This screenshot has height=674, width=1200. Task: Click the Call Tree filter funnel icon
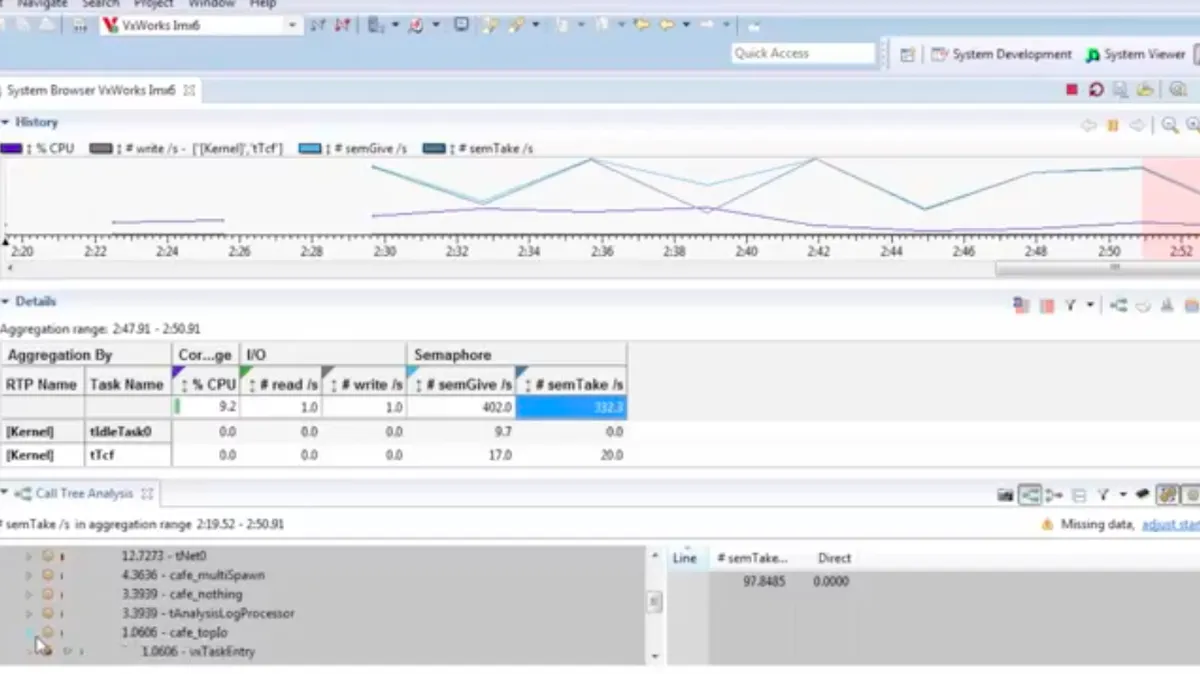click(x=1102, y=494)
